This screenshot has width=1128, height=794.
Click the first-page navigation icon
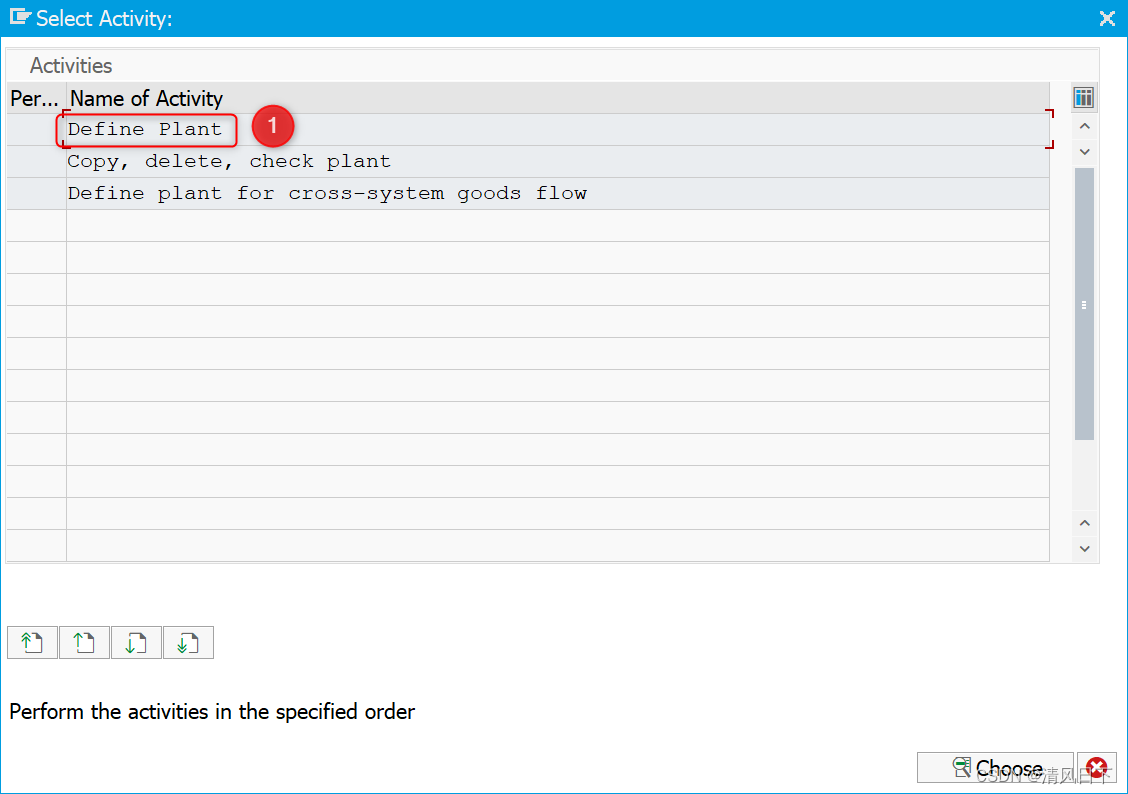32,642
